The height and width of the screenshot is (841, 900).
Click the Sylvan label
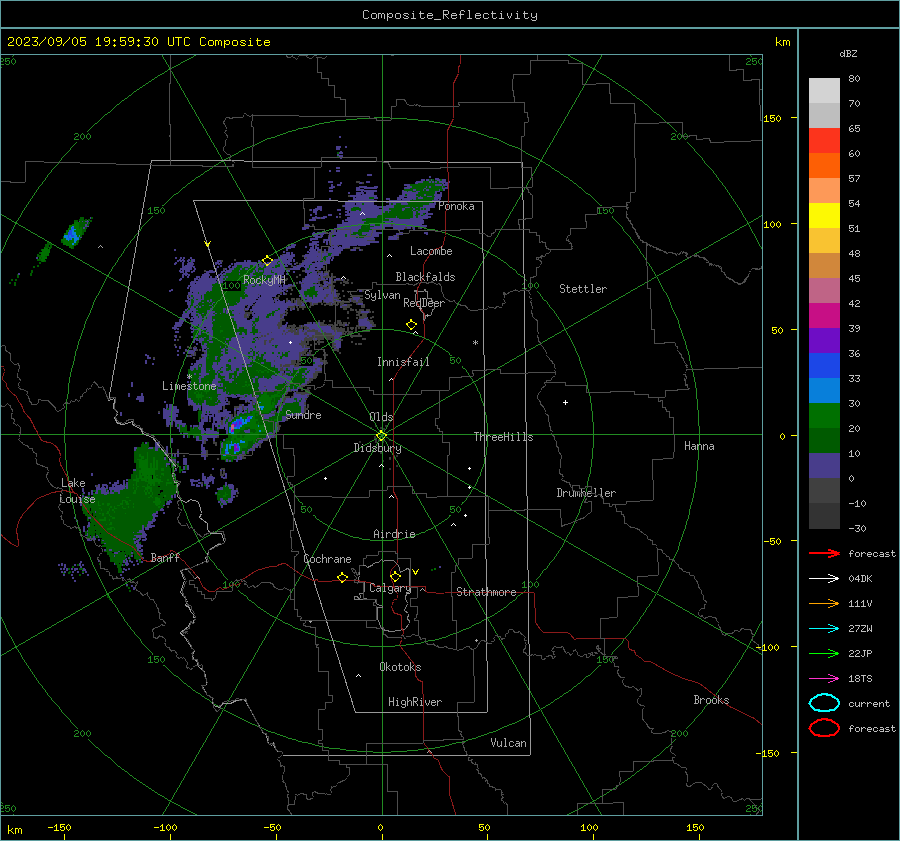382,295
